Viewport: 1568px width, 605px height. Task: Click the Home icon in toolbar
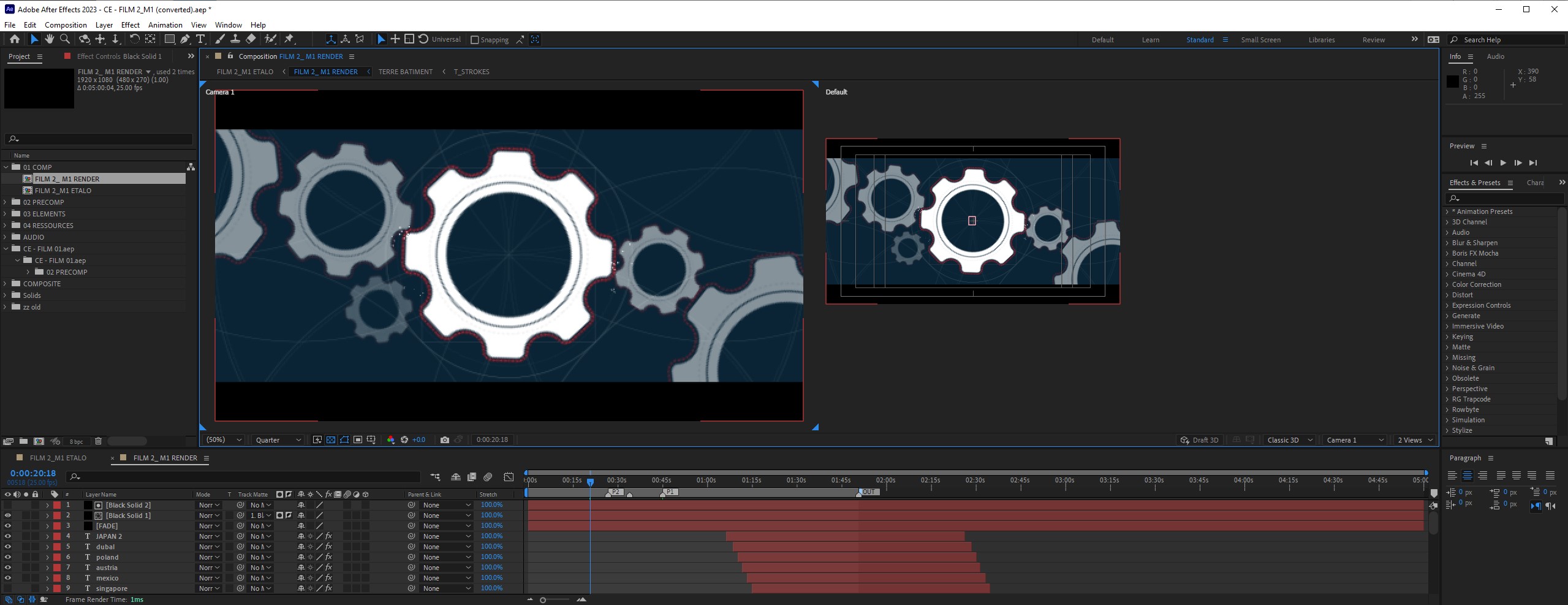[15, 39]
